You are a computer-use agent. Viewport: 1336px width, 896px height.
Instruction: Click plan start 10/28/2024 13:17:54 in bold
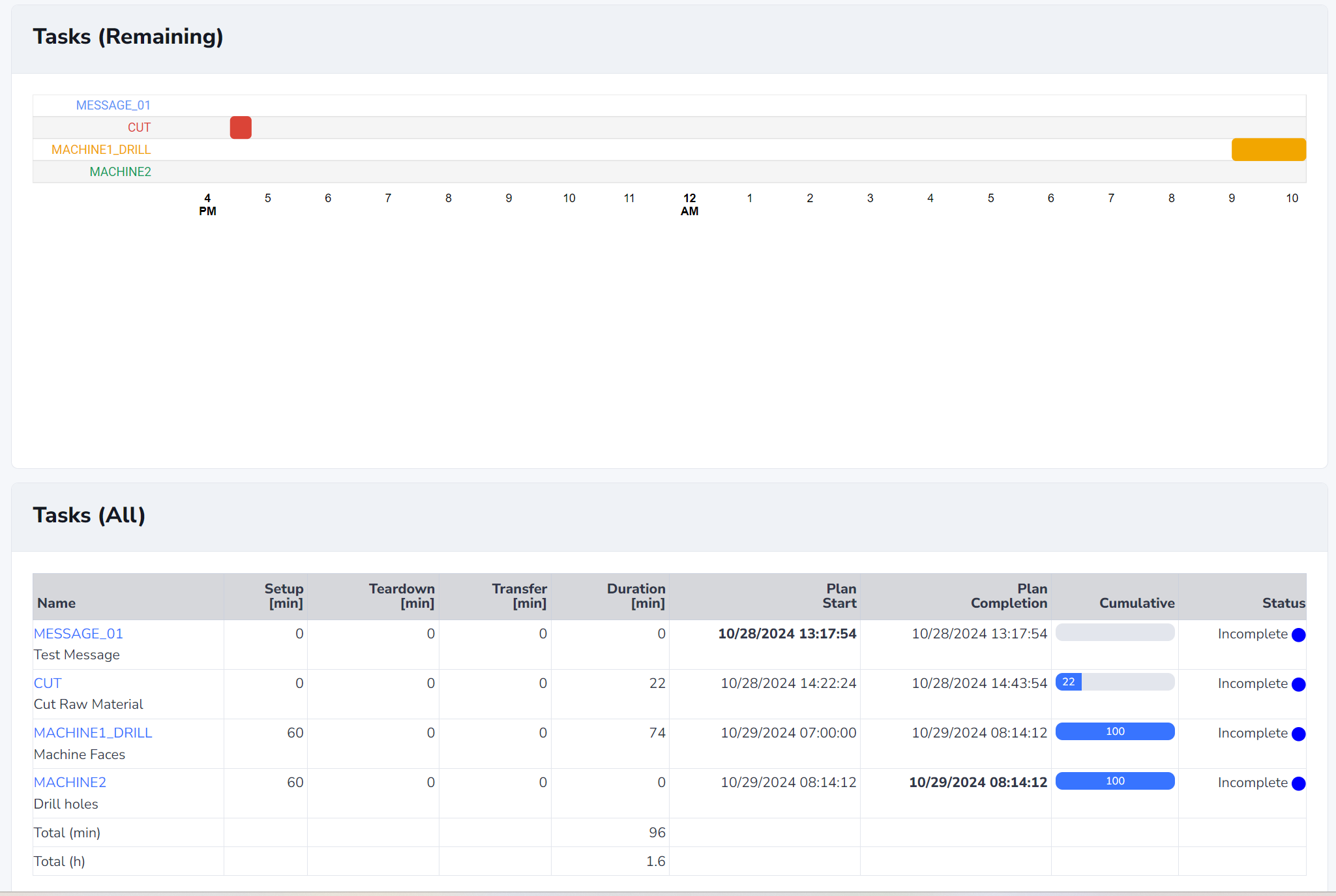point(787,633)
